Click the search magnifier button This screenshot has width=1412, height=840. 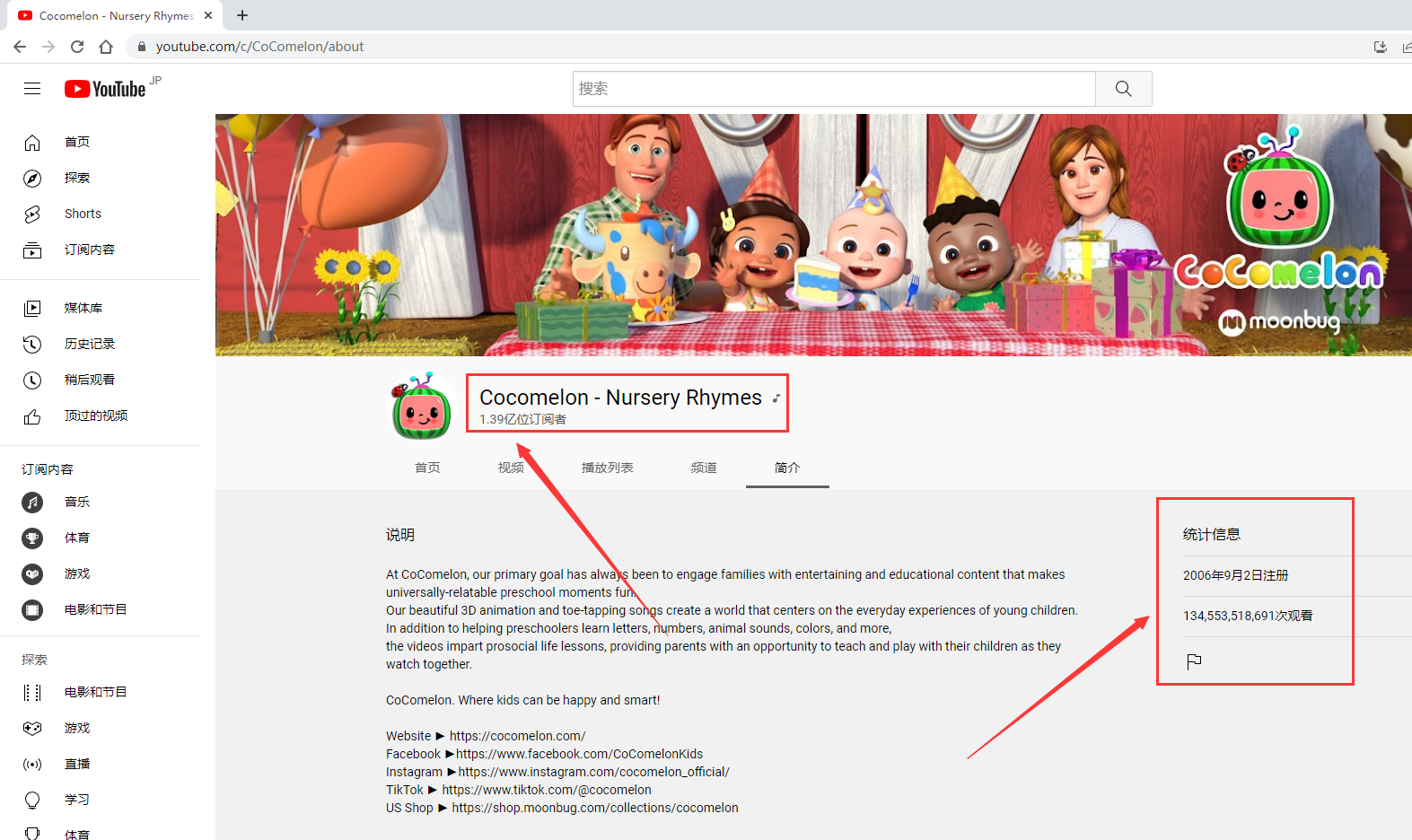click(1123, 89)
